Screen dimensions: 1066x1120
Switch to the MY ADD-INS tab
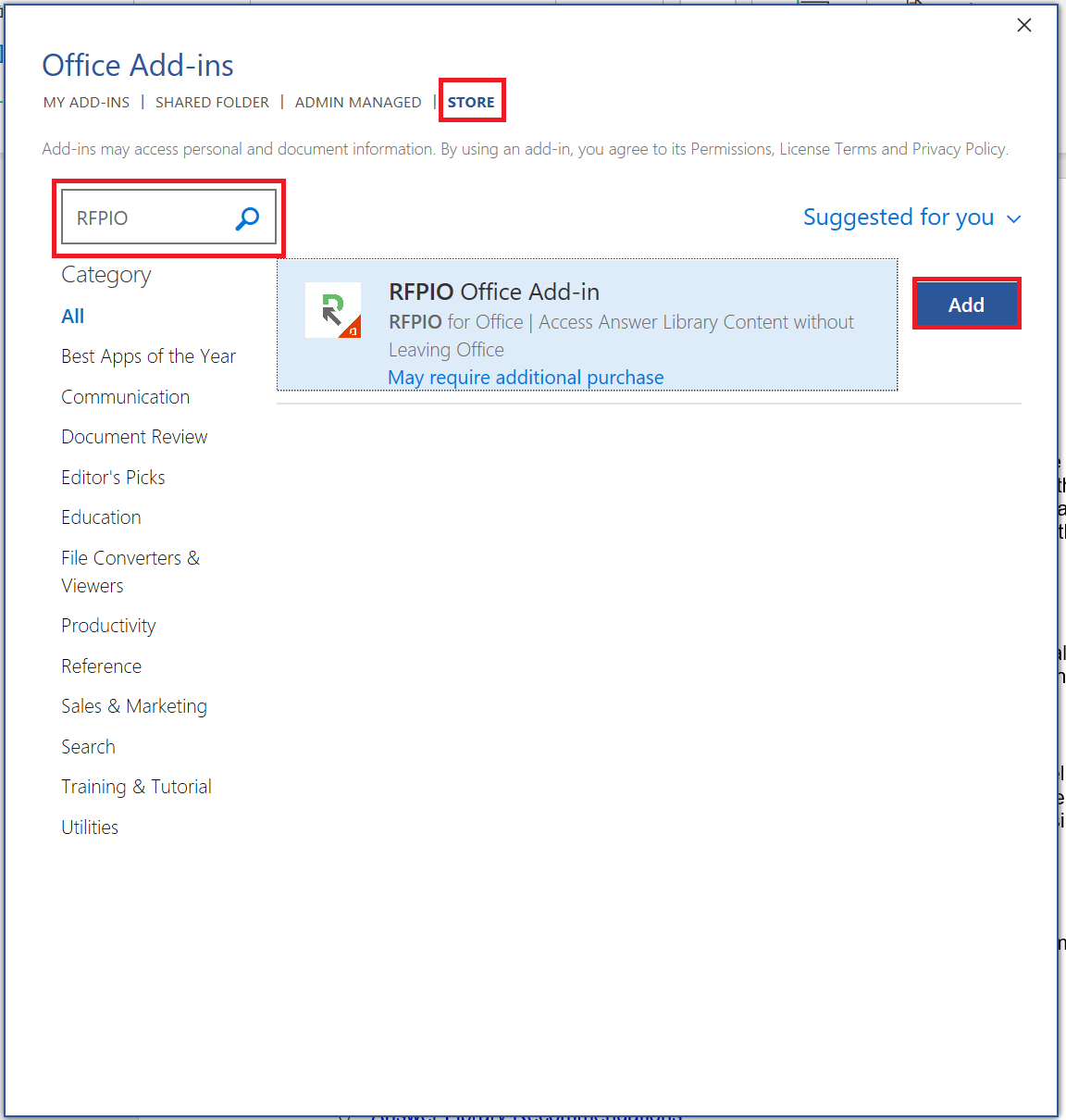pyautogui.click(x=86, y=103)
